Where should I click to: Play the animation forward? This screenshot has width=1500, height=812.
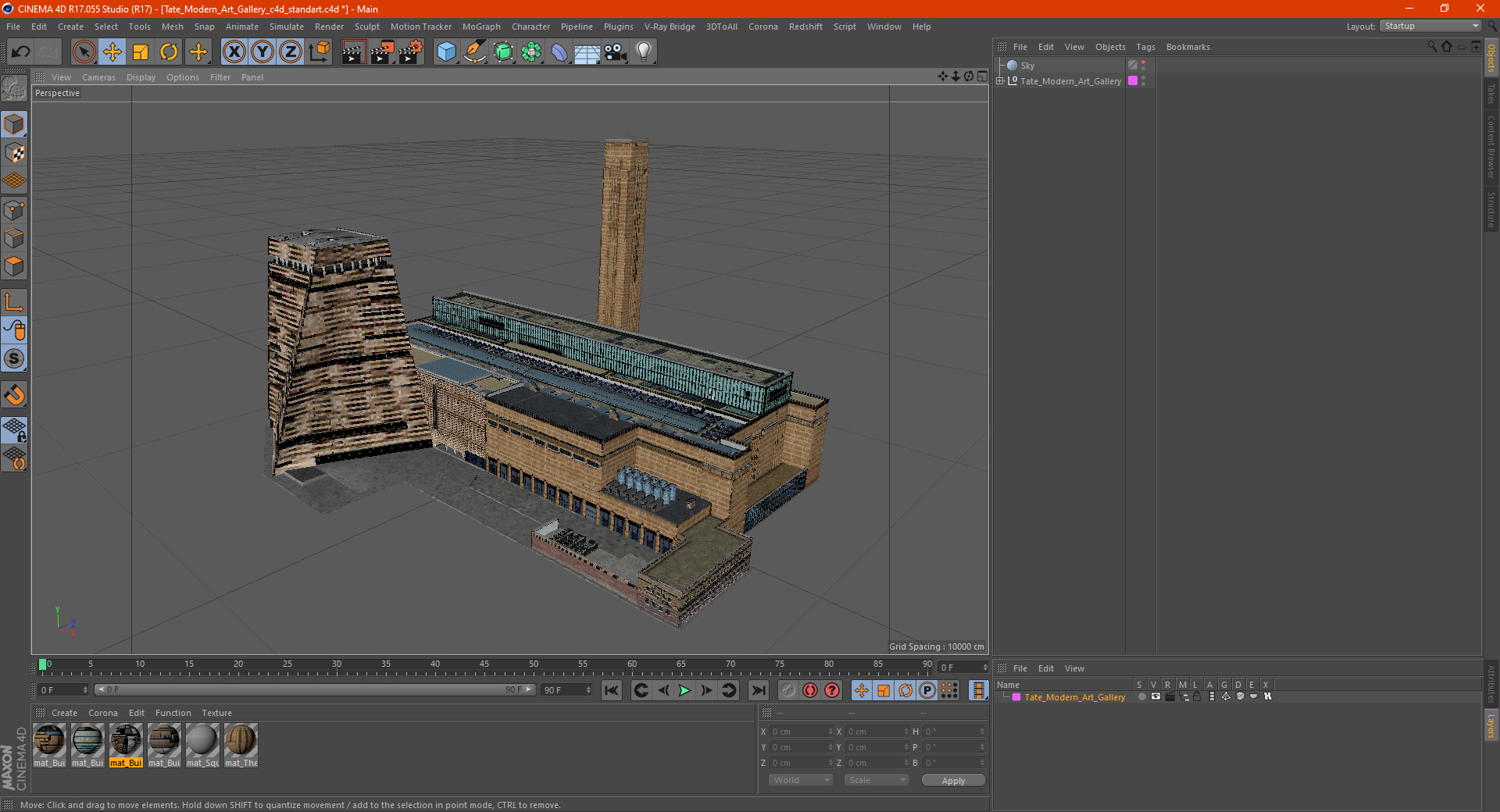(x=684, y=690)
